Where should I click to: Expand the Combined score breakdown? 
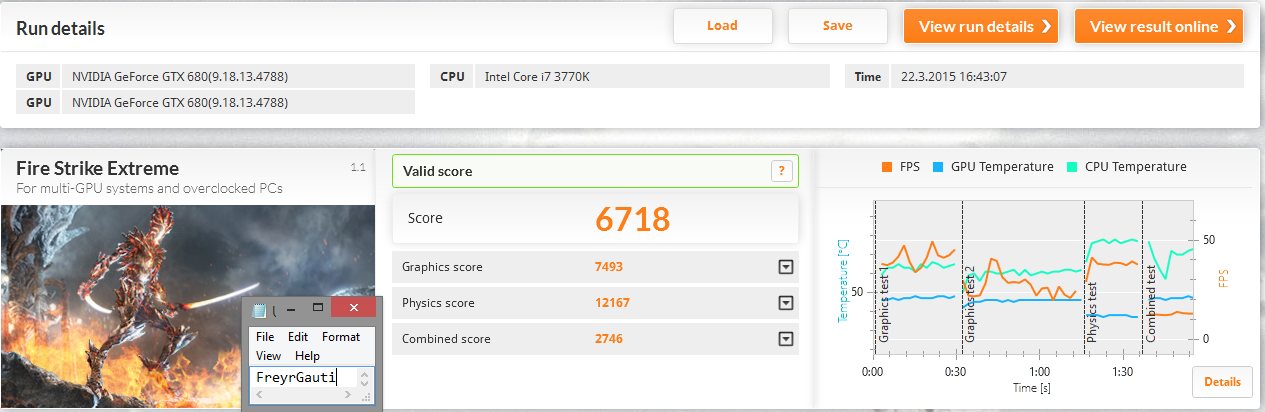tap(786, 339)
